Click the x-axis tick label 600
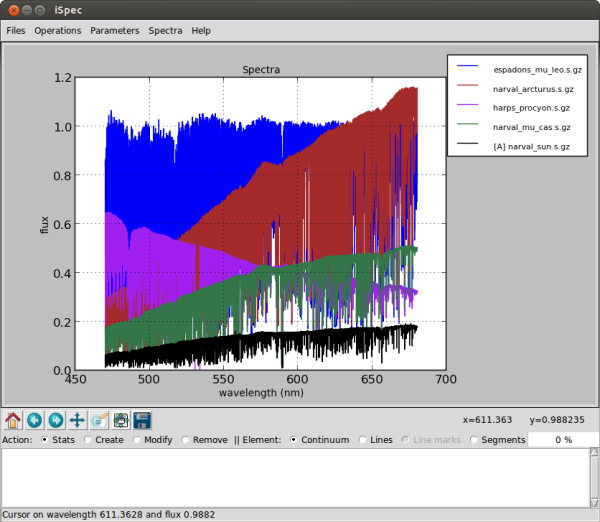The image size is (600, 522). [x=297, y=379]
